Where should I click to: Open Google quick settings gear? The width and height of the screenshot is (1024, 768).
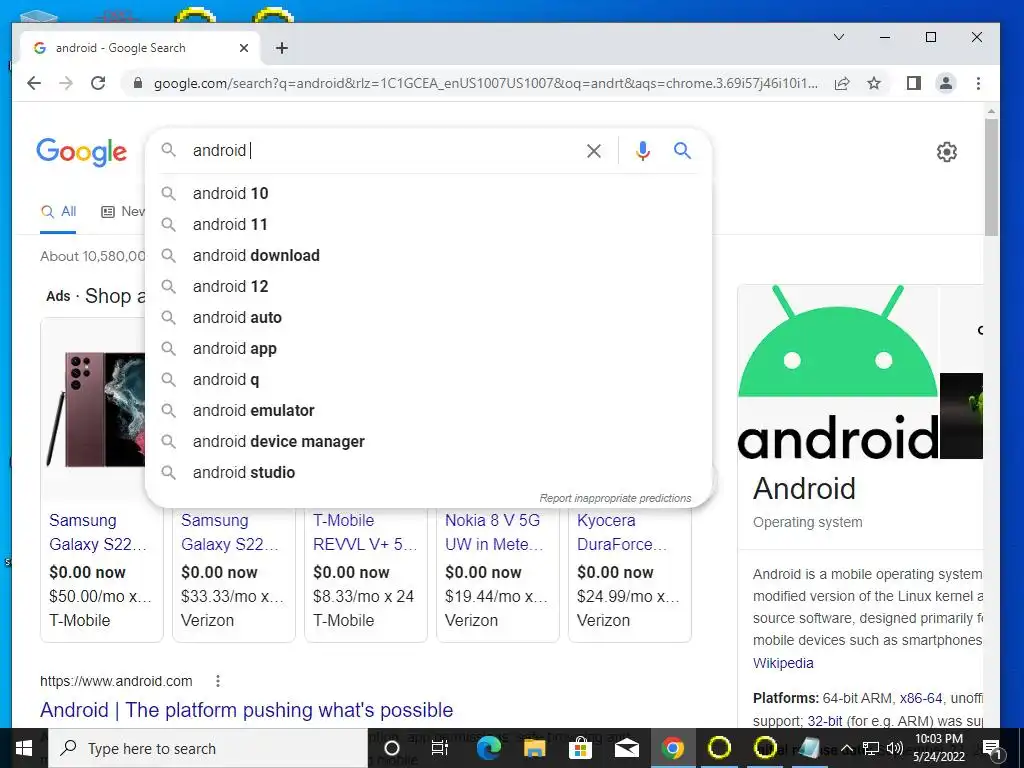tap(946, 152)
